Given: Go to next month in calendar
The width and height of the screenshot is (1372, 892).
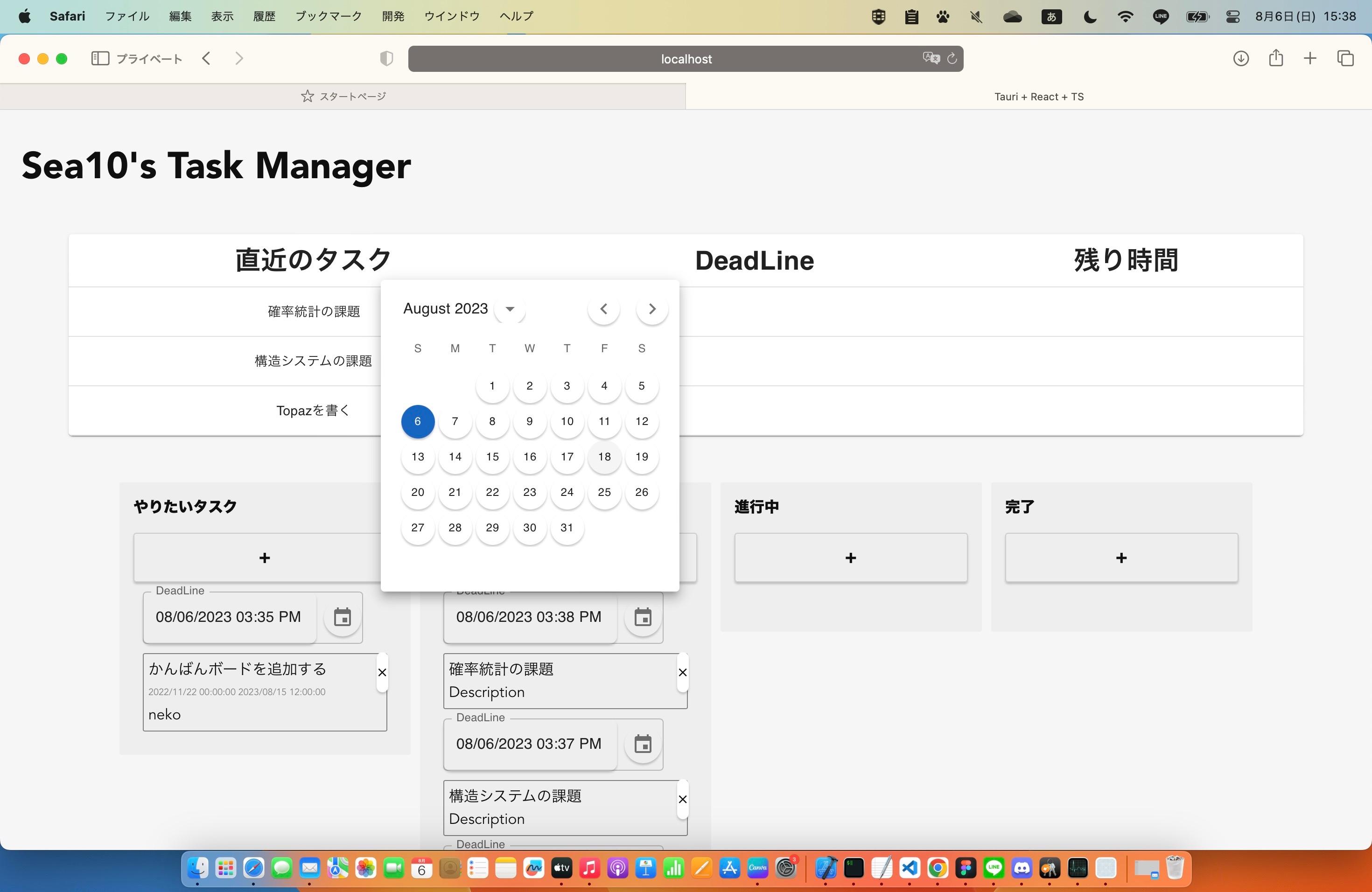Looking at the screenshot, I should (x=652, y=309).
